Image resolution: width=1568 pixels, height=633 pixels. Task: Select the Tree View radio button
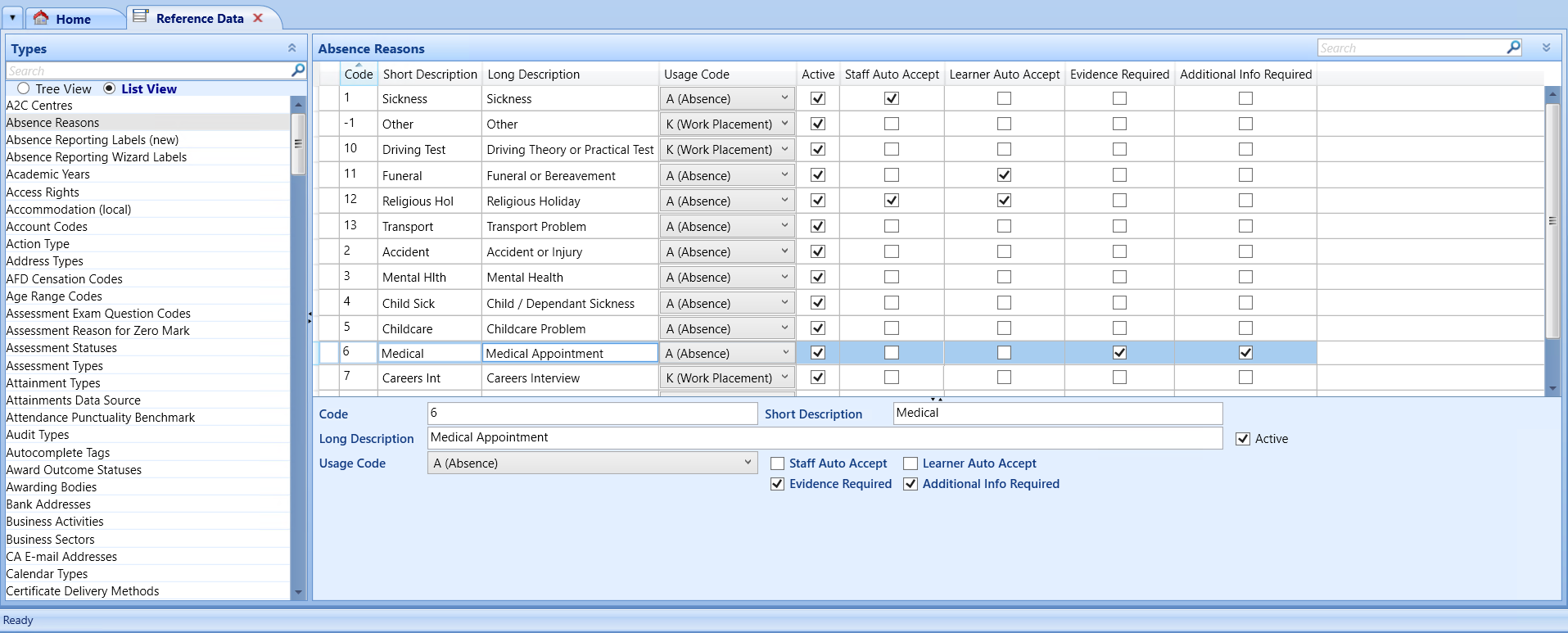coord(24,88)
